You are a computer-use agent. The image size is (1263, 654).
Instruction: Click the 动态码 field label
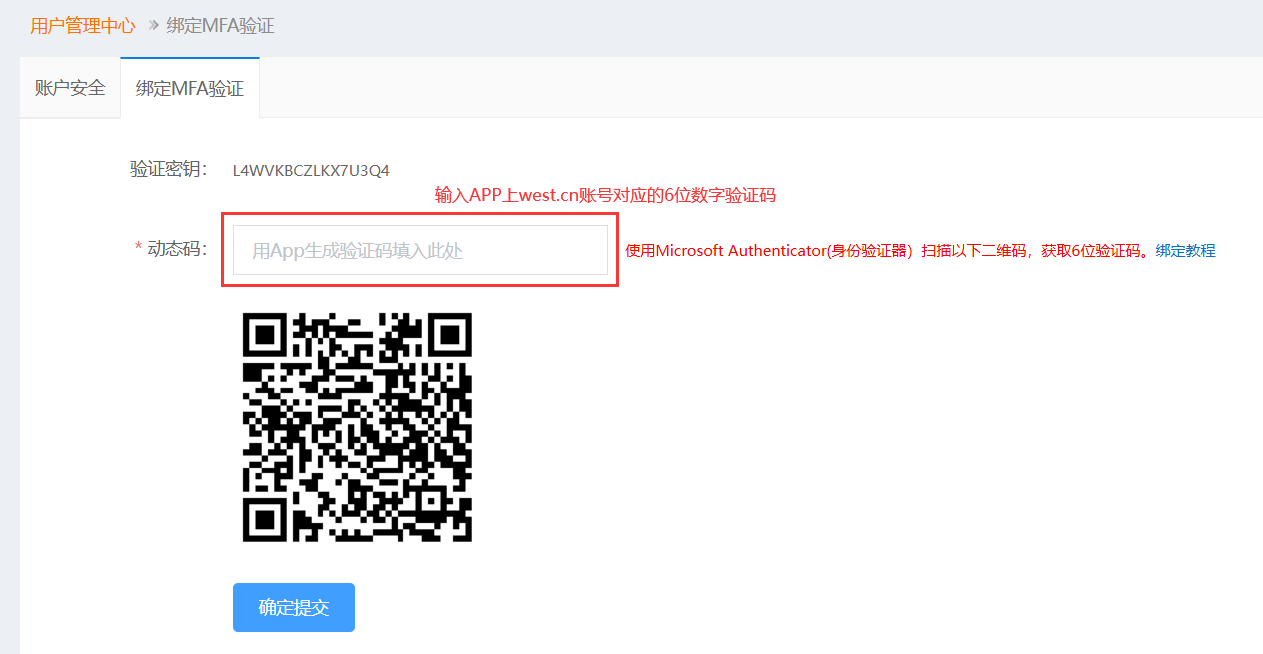[x=177, y=249]
